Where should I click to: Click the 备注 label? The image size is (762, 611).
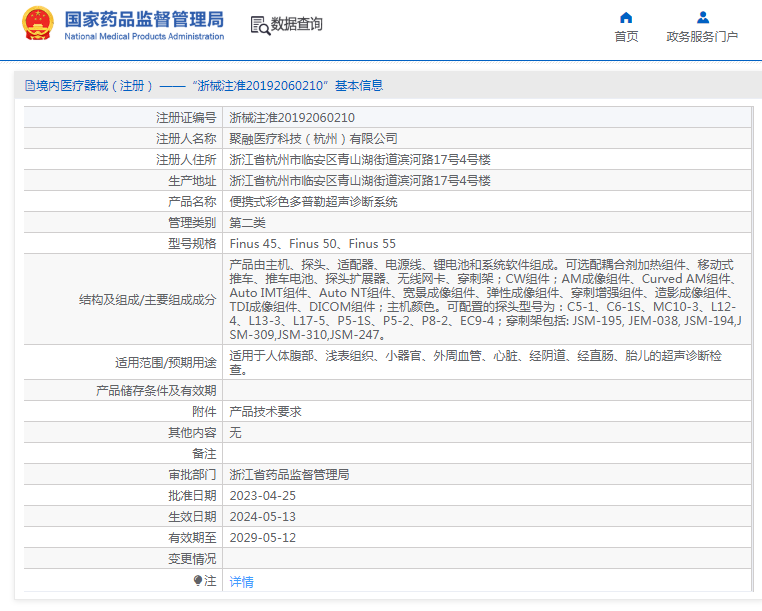pos(204,454)
